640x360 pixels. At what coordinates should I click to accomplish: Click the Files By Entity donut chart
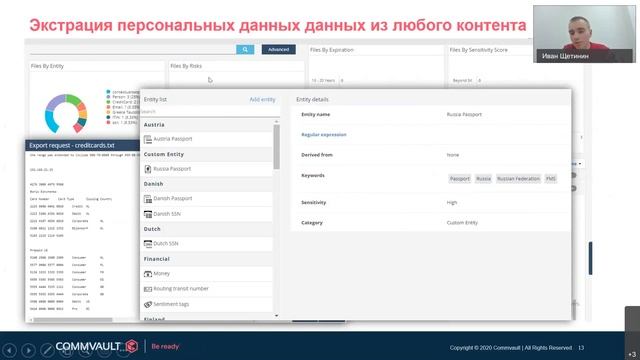pyautogui.click(x=66, y=114)
